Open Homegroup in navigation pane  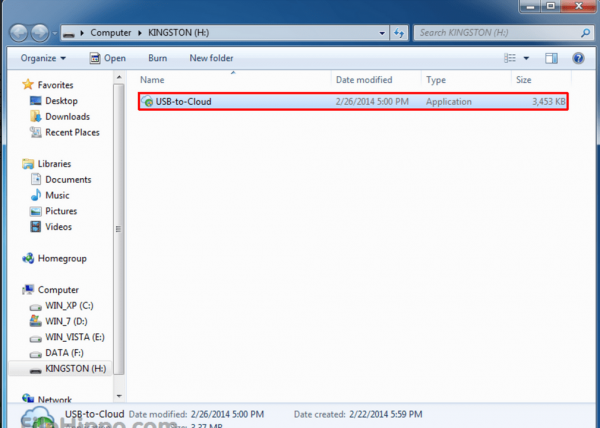tap(62, 259)
